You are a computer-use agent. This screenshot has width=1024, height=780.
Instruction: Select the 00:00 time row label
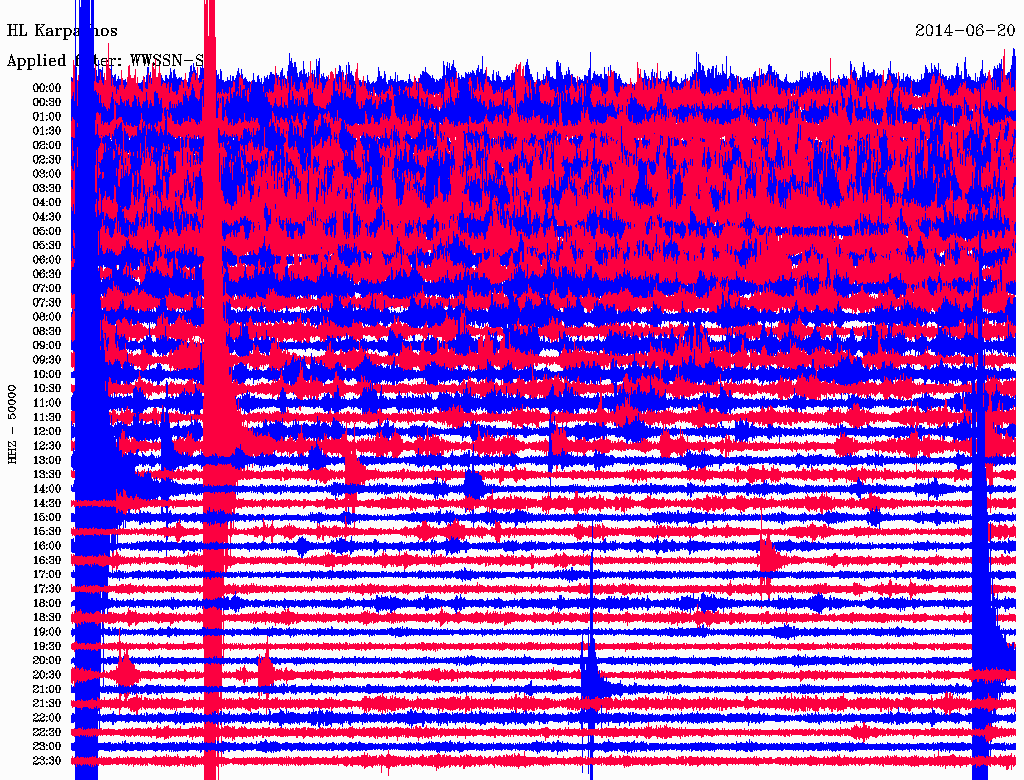coord(47,88)
